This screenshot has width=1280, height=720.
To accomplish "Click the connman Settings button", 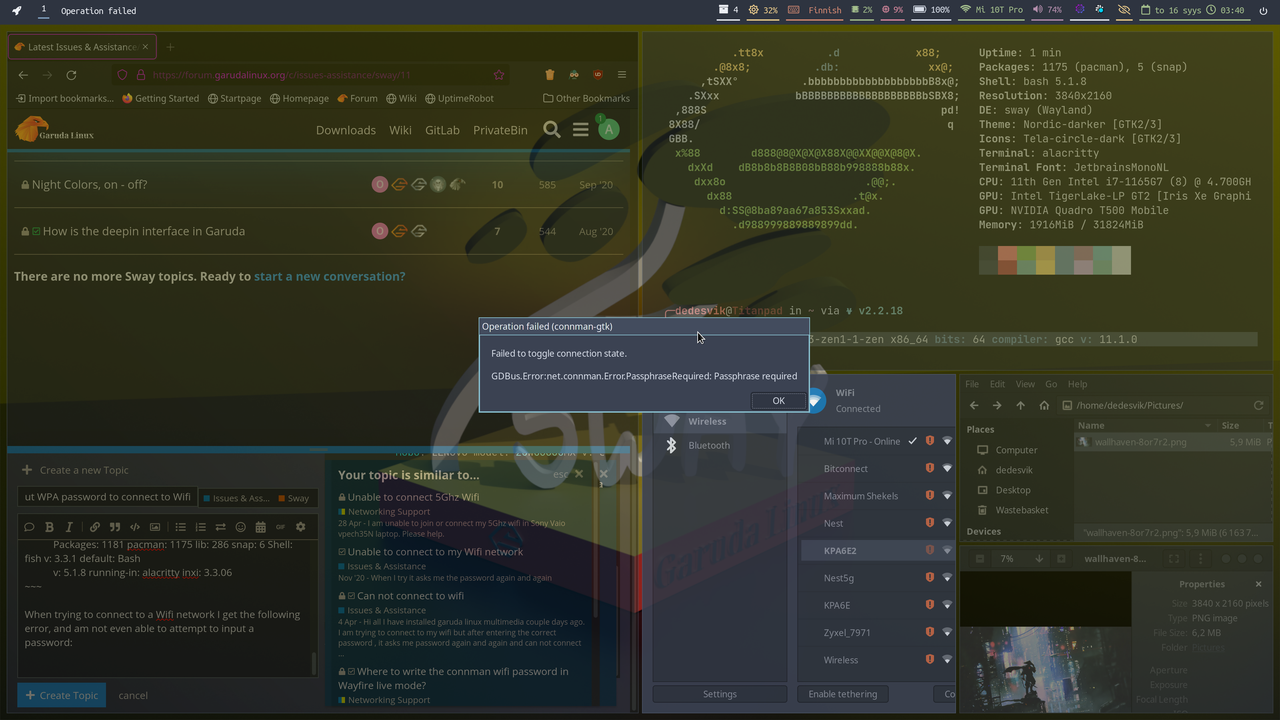I will click(x=720, y=694).
